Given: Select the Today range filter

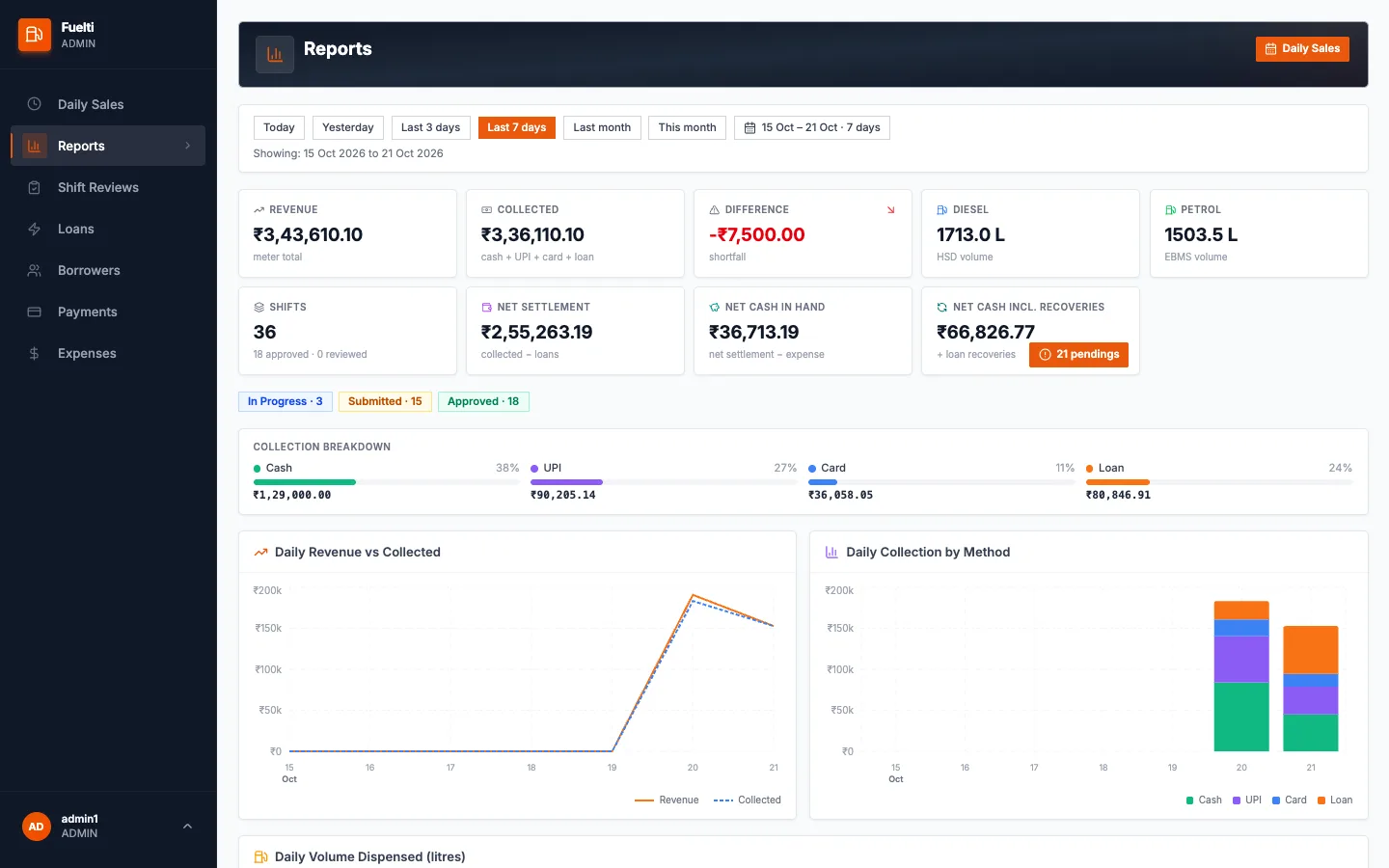Looking at the screenshot, I should click(x=279, y=127).
